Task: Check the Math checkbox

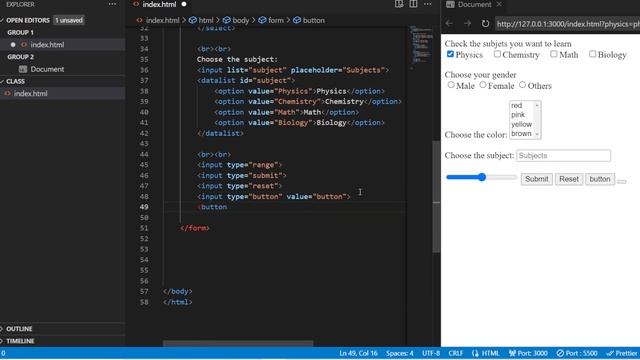Action: click(553, 54)
